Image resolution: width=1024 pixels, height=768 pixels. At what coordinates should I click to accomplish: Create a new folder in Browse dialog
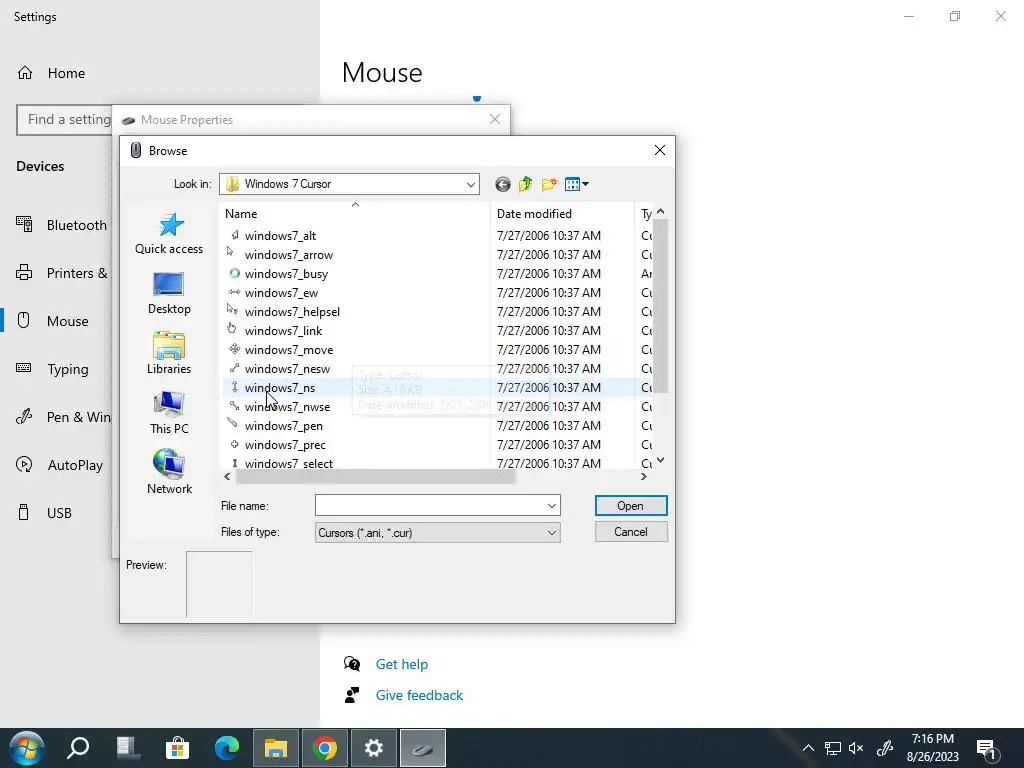[549, 184]
